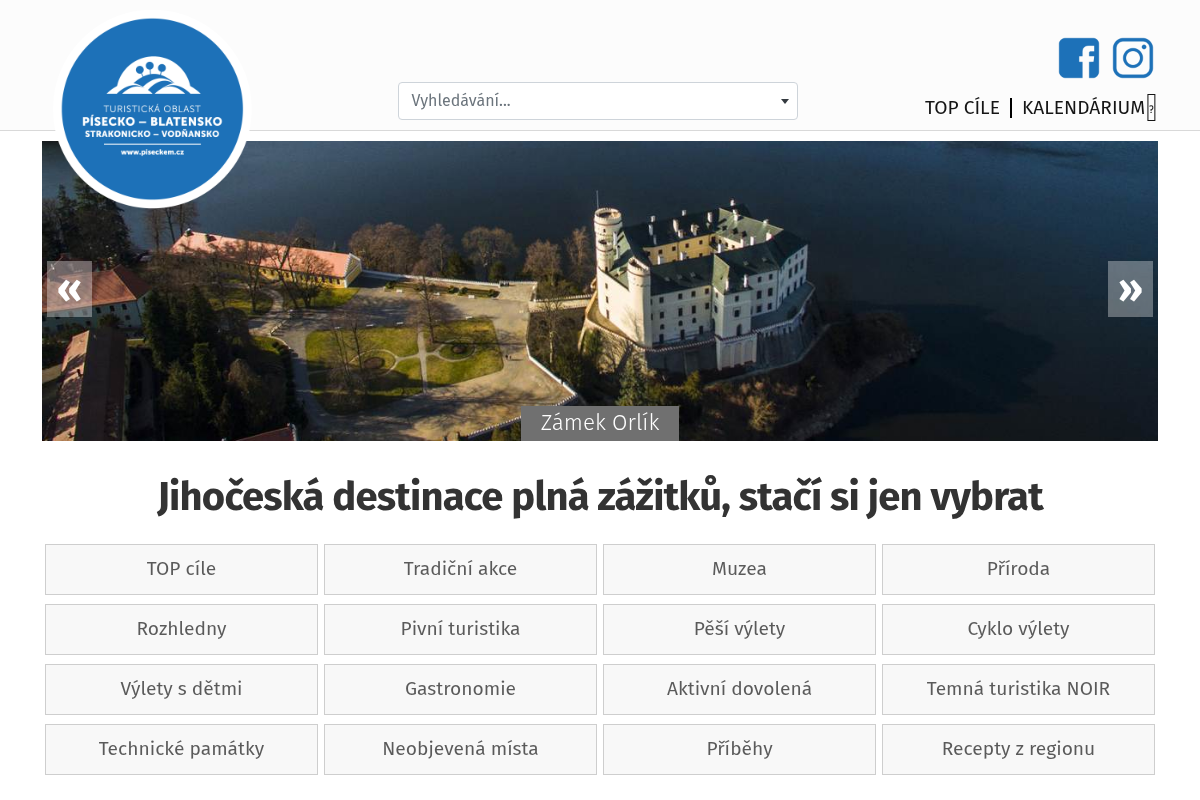The image size is (1200, 800).
Task: Open the Facebook page icon
Action: pyautogui.click(x=1079, y=58)
